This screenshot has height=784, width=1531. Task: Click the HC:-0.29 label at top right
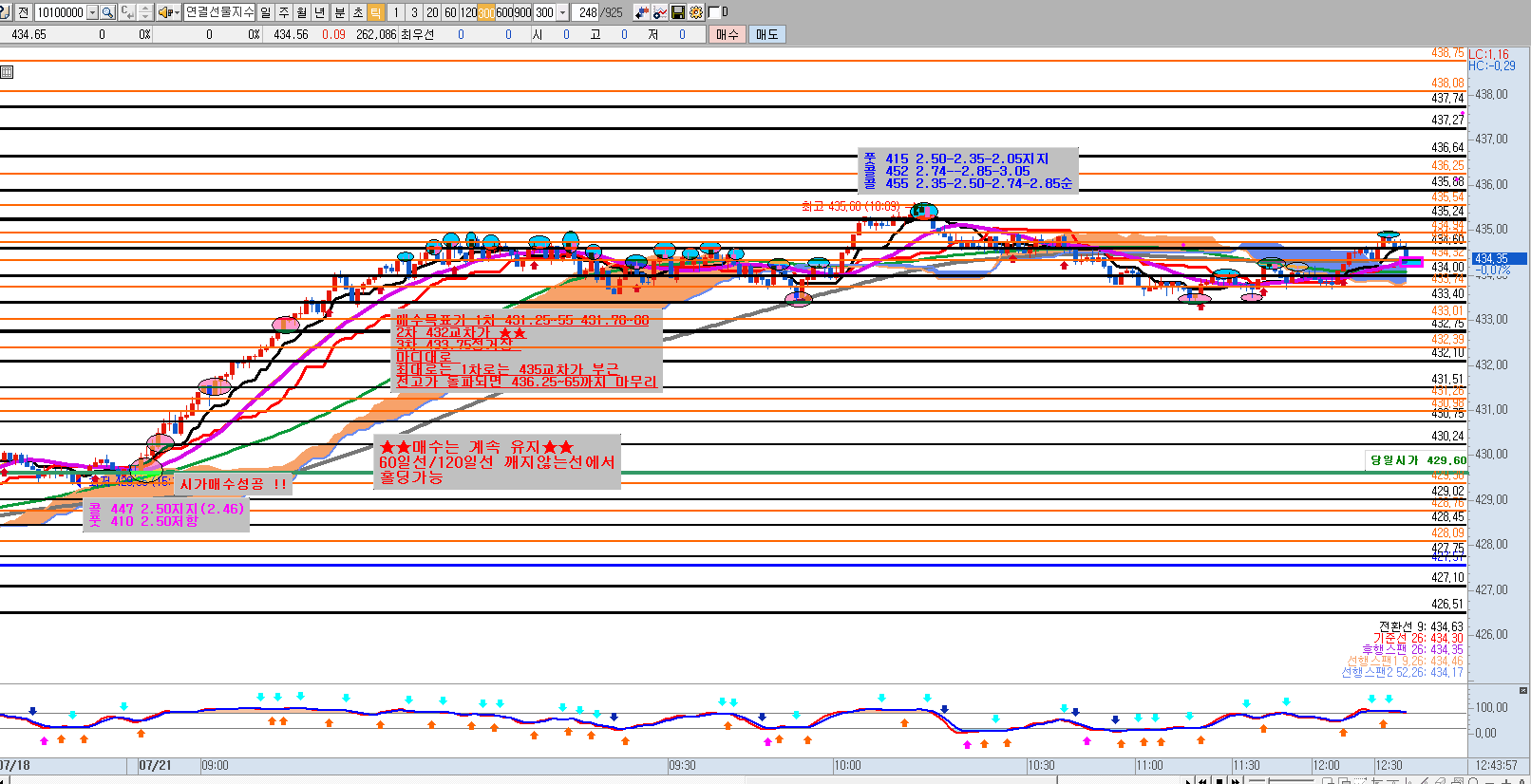tap(1492, 65)
